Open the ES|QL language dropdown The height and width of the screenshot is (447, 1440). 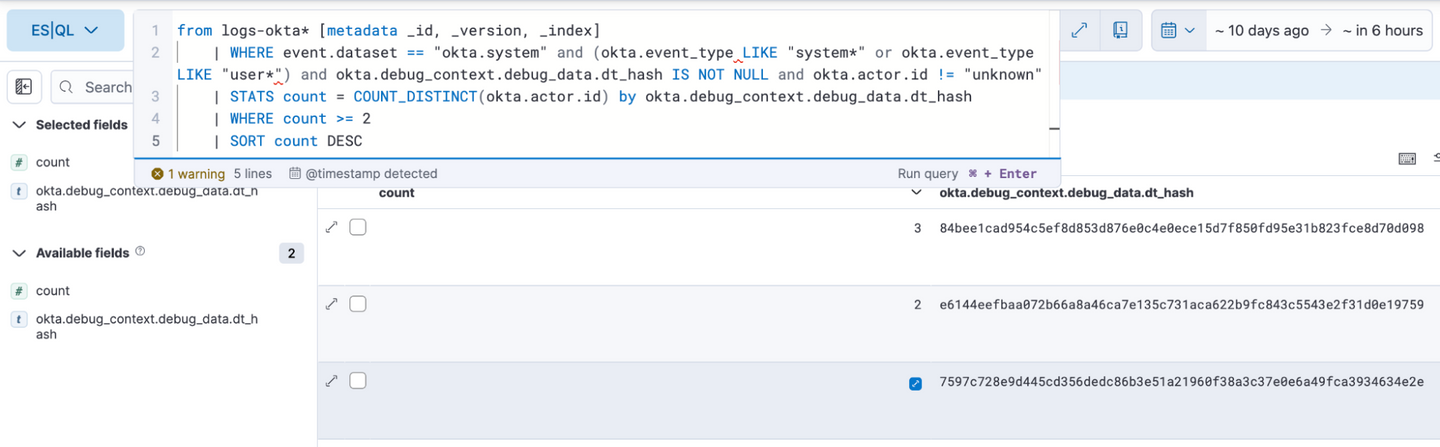pyautogui.click(x=64, y=30)
